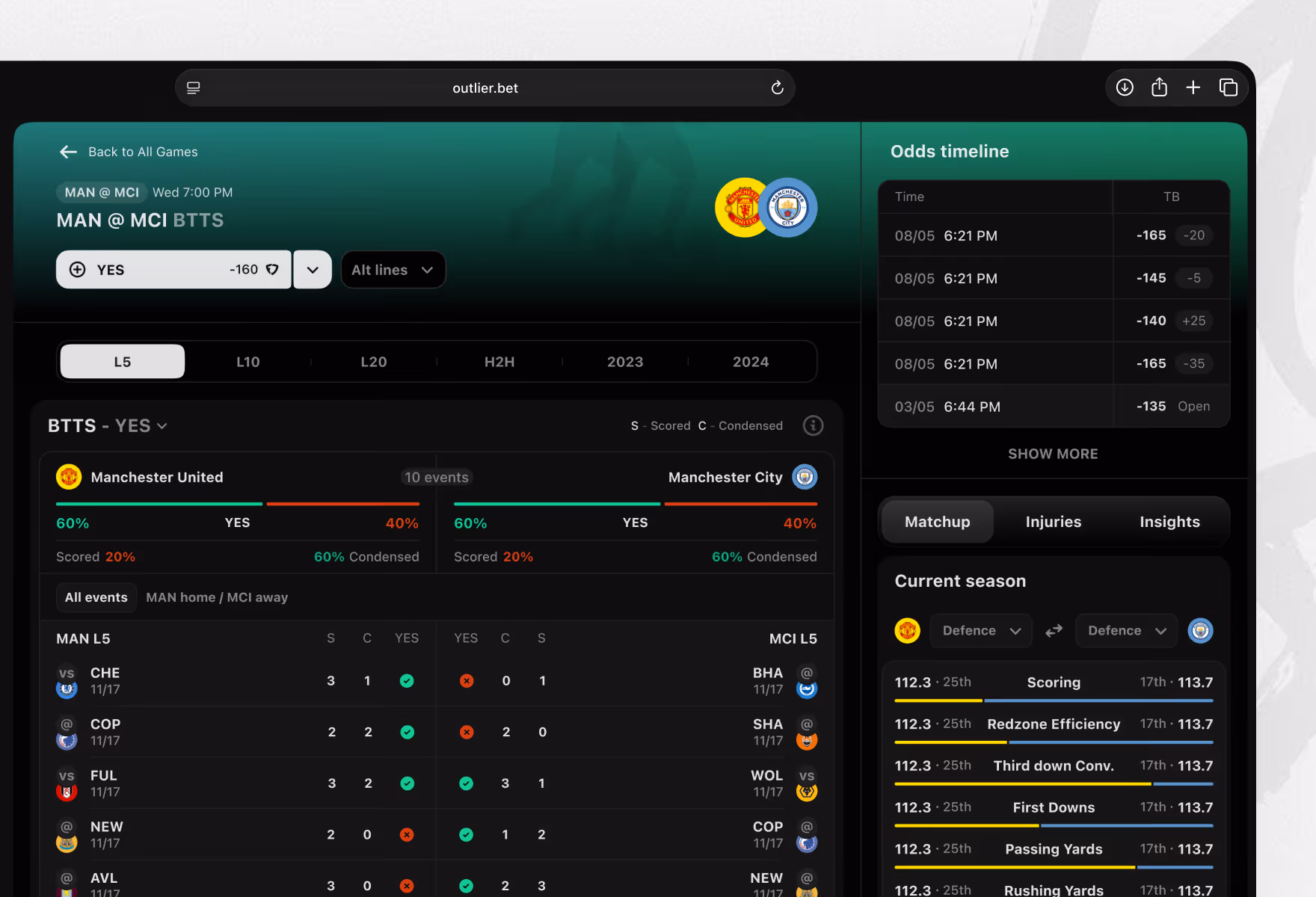Click the First Downs stat row
Image resolution: width=1316 pixels, height=897 pixels.
(x=1054, y=812)
